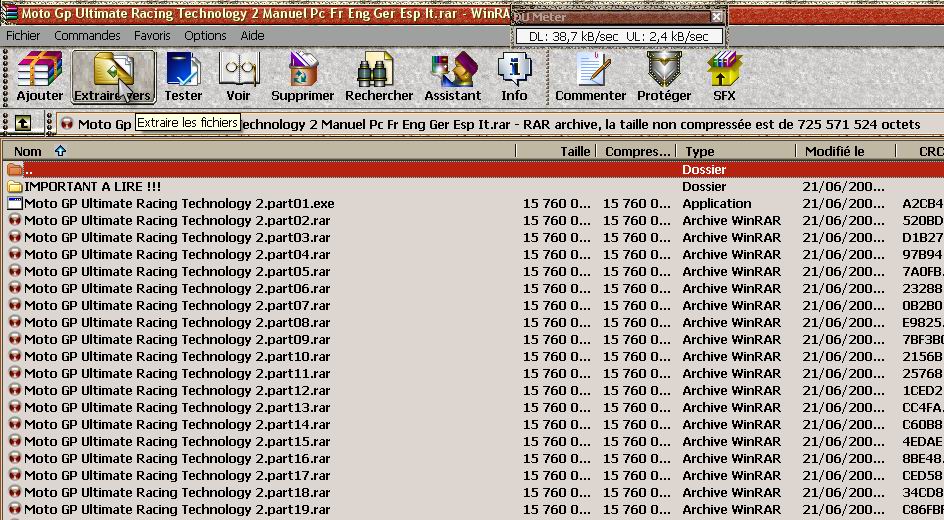Select the part07.rar file name
This screenshot has height=520, width=944.
point(177,305)
